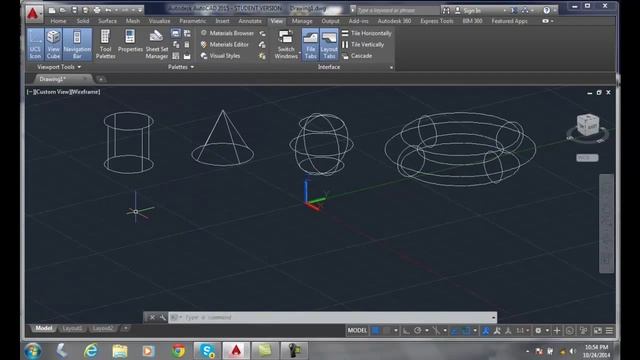Open the Insert ribbon tab
Viewport: 640px width, 360px height.
point(222,21)
